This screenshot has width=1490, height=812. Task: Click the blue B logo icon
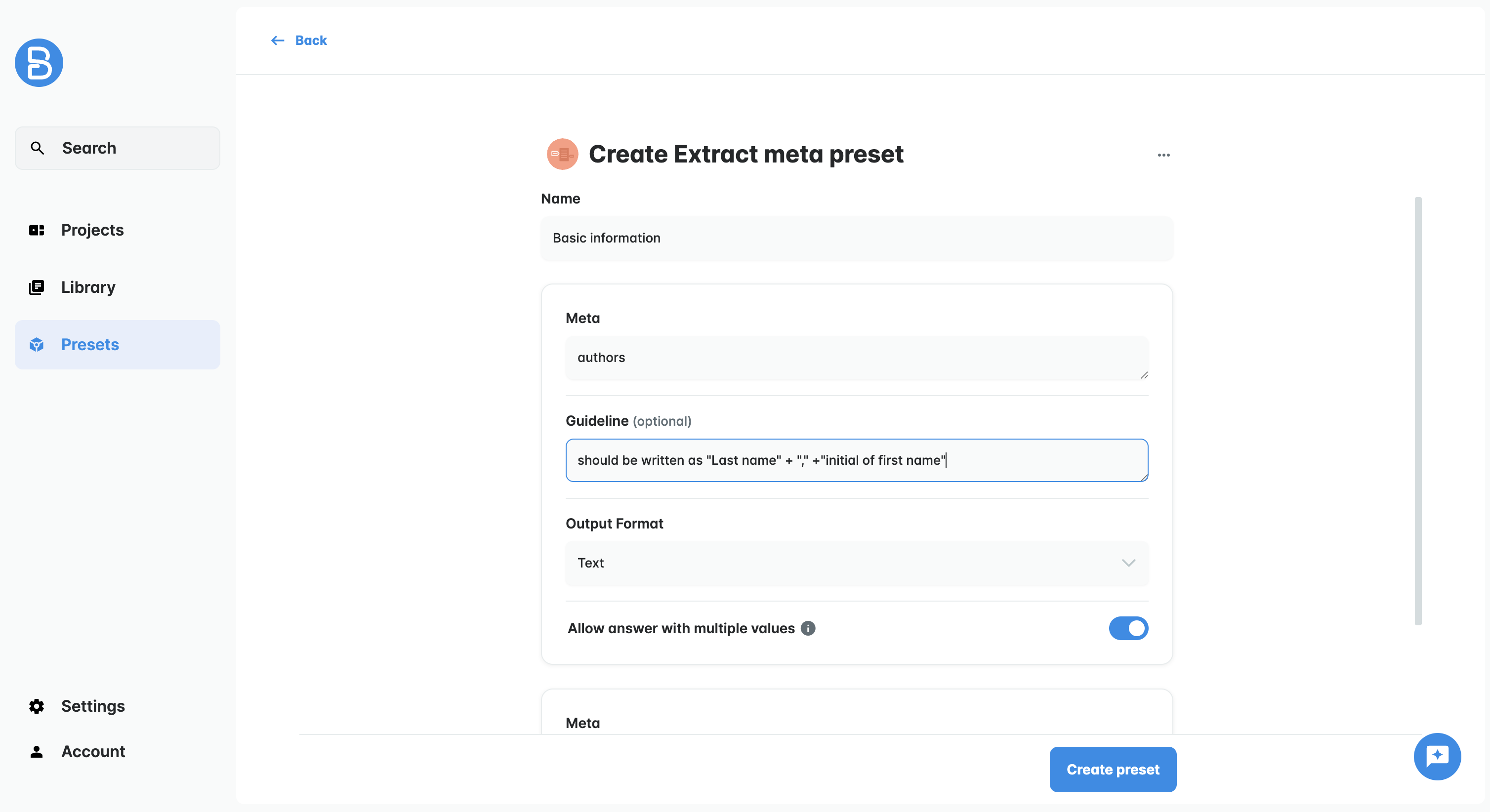39,63
